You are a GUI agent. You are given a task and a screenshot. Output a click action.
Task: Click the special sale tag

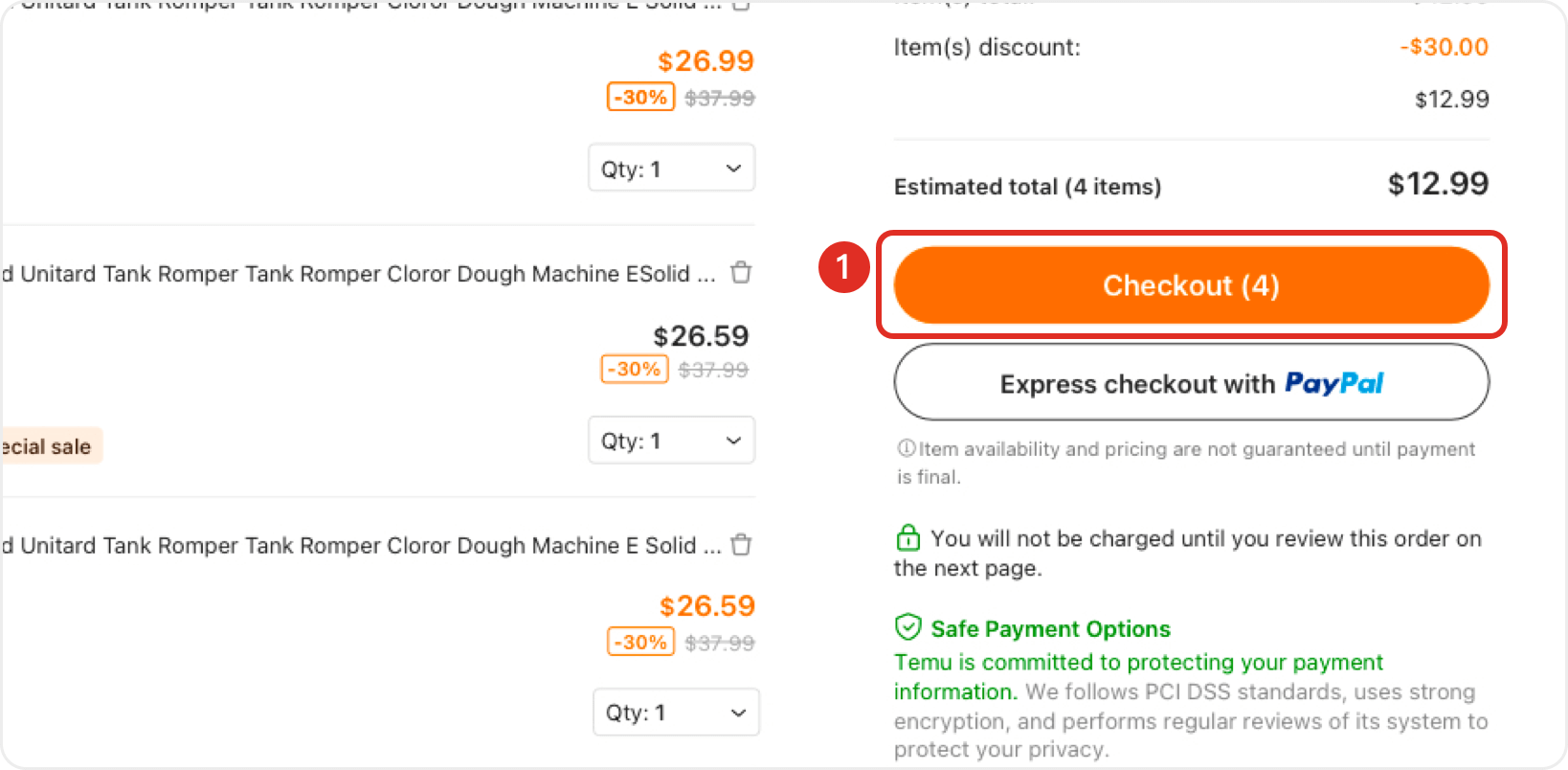tap(50, 446)
